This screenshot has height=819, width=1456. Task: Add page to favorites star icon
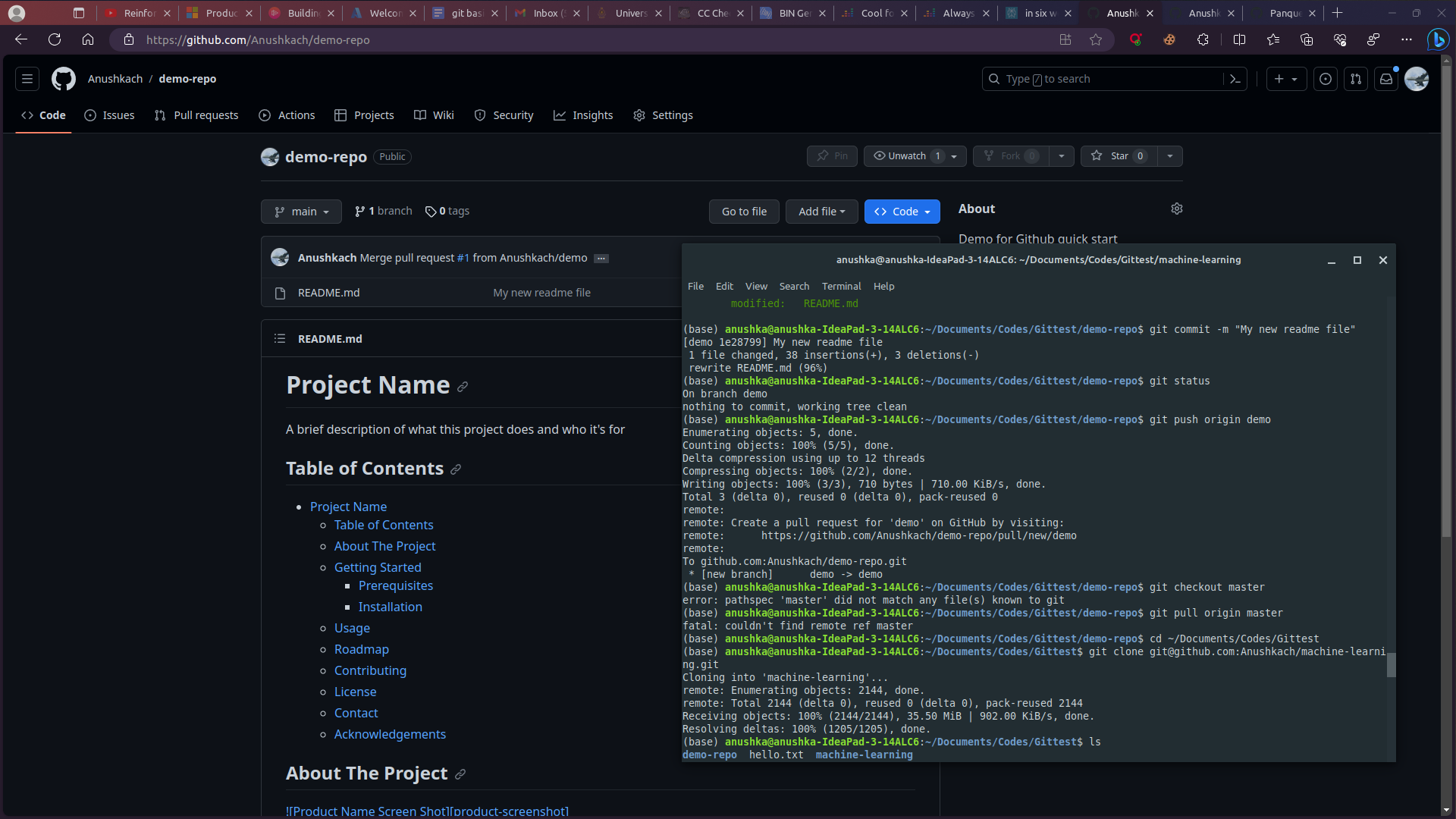point(1096,39)
